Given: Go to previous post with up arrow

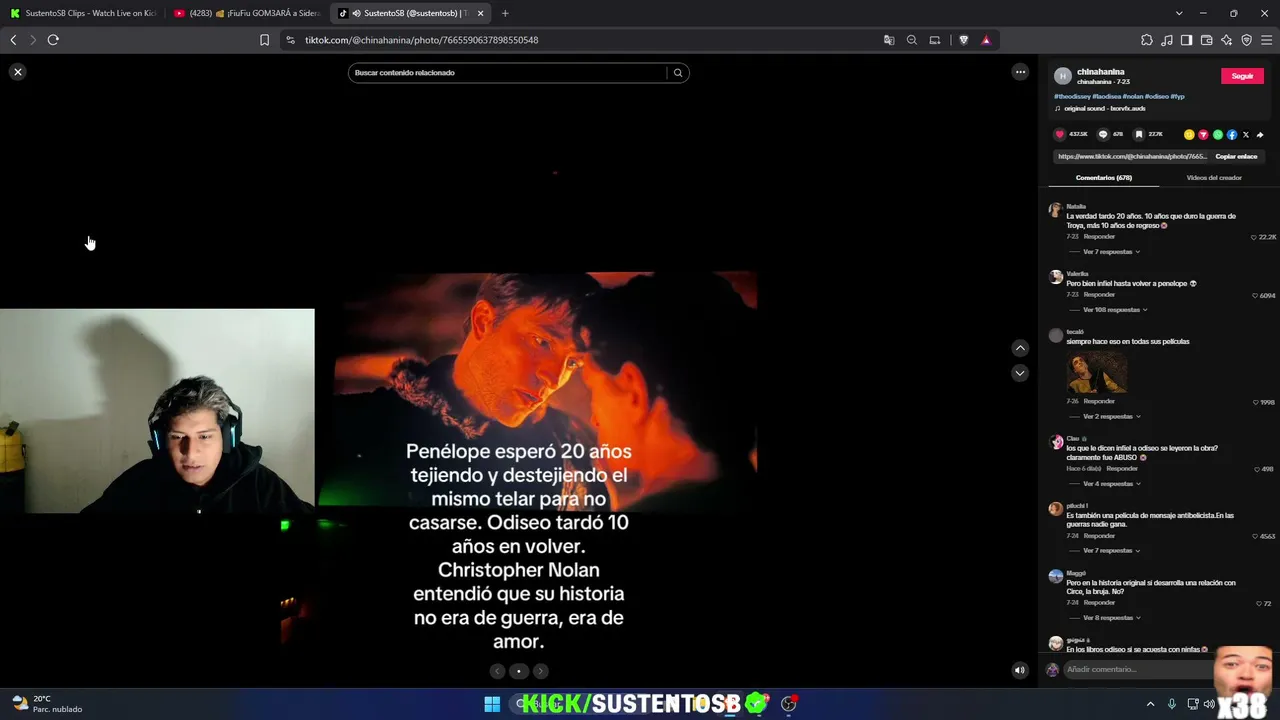Looking at the screenshot, I should 1020,348.
